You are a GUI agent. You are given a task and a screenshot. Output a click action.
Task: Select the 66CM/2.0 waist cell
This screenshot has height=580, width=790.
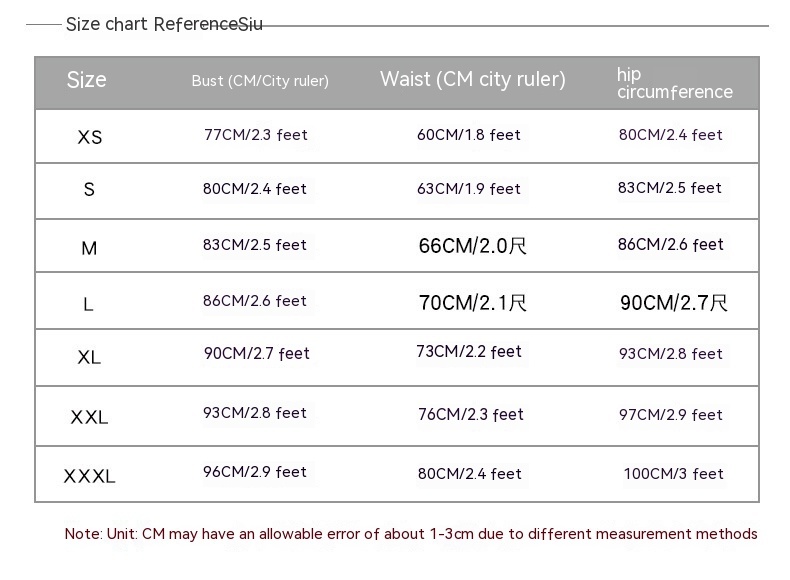[472, 246]
